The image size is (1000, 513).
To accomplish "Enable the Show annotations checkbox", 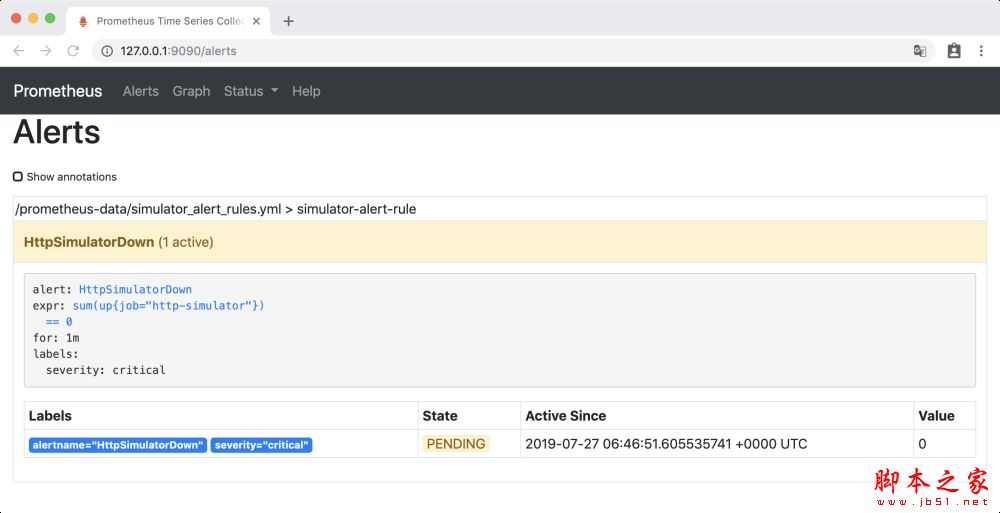I will click(18, 177).
